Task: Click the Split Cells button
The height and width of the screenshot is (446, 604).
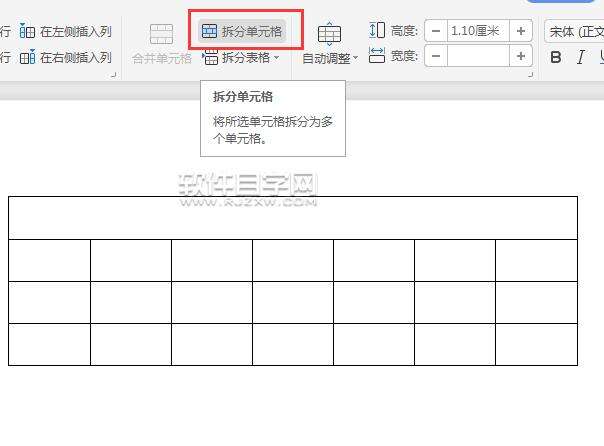Action: pos(242,31)
